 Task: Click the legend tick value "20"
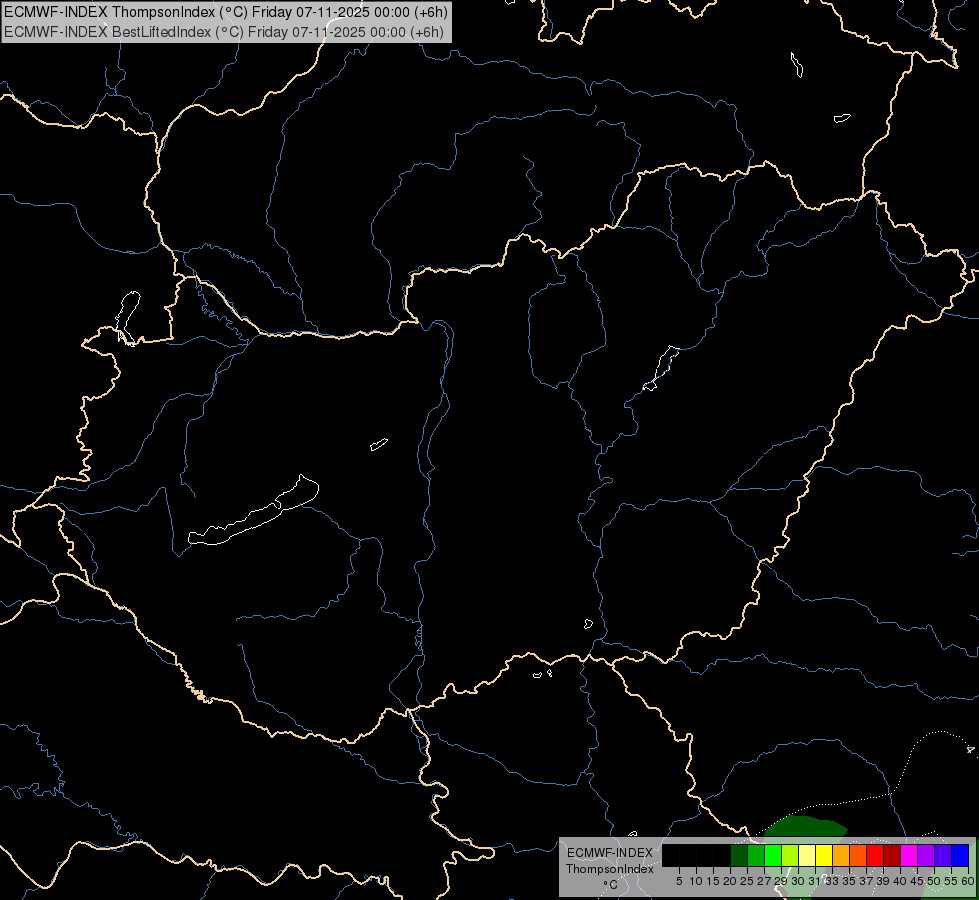(x=730, y=881)
